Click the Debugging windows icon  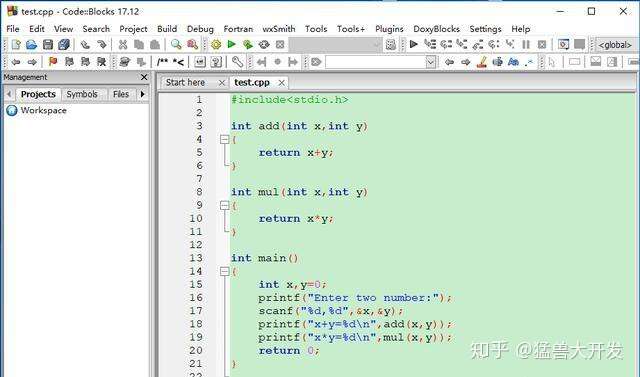coord(564,44)
